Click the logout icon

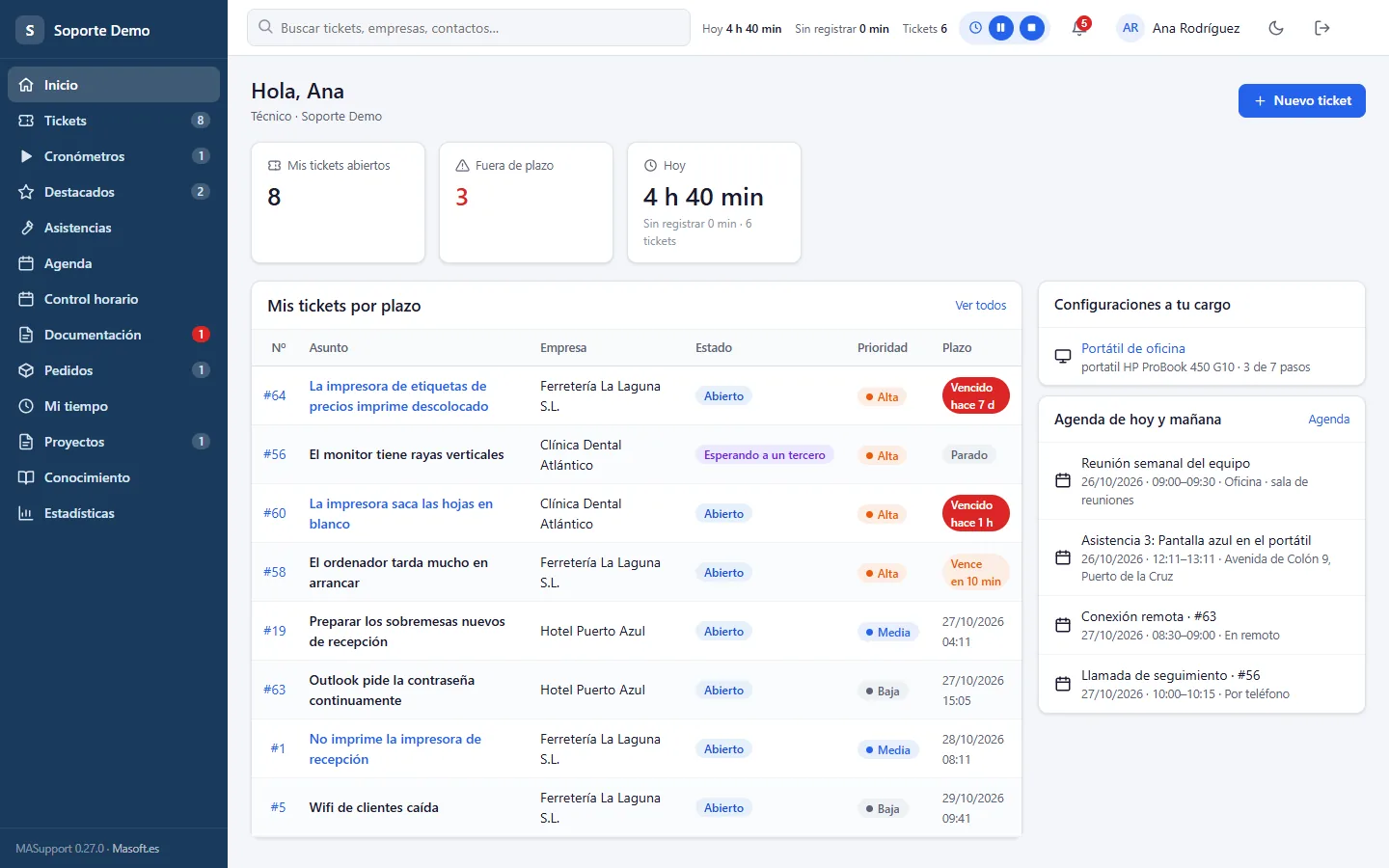click(x=1322, y=28)
